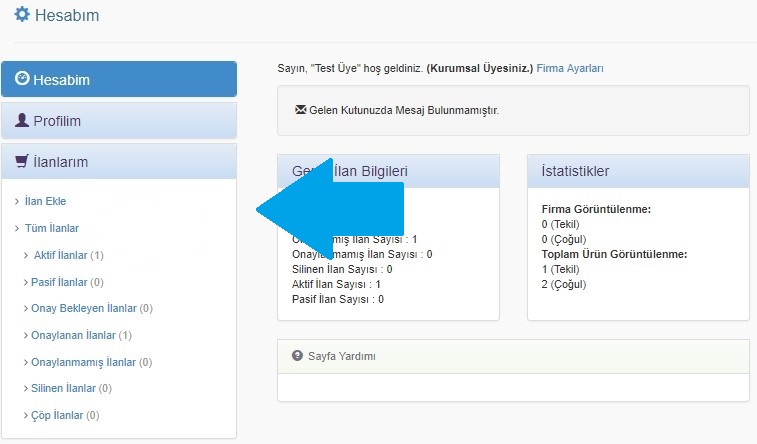Open Onay Bekleyen İlanlar
The image size is (757, 444).
(x=84, y=308)
